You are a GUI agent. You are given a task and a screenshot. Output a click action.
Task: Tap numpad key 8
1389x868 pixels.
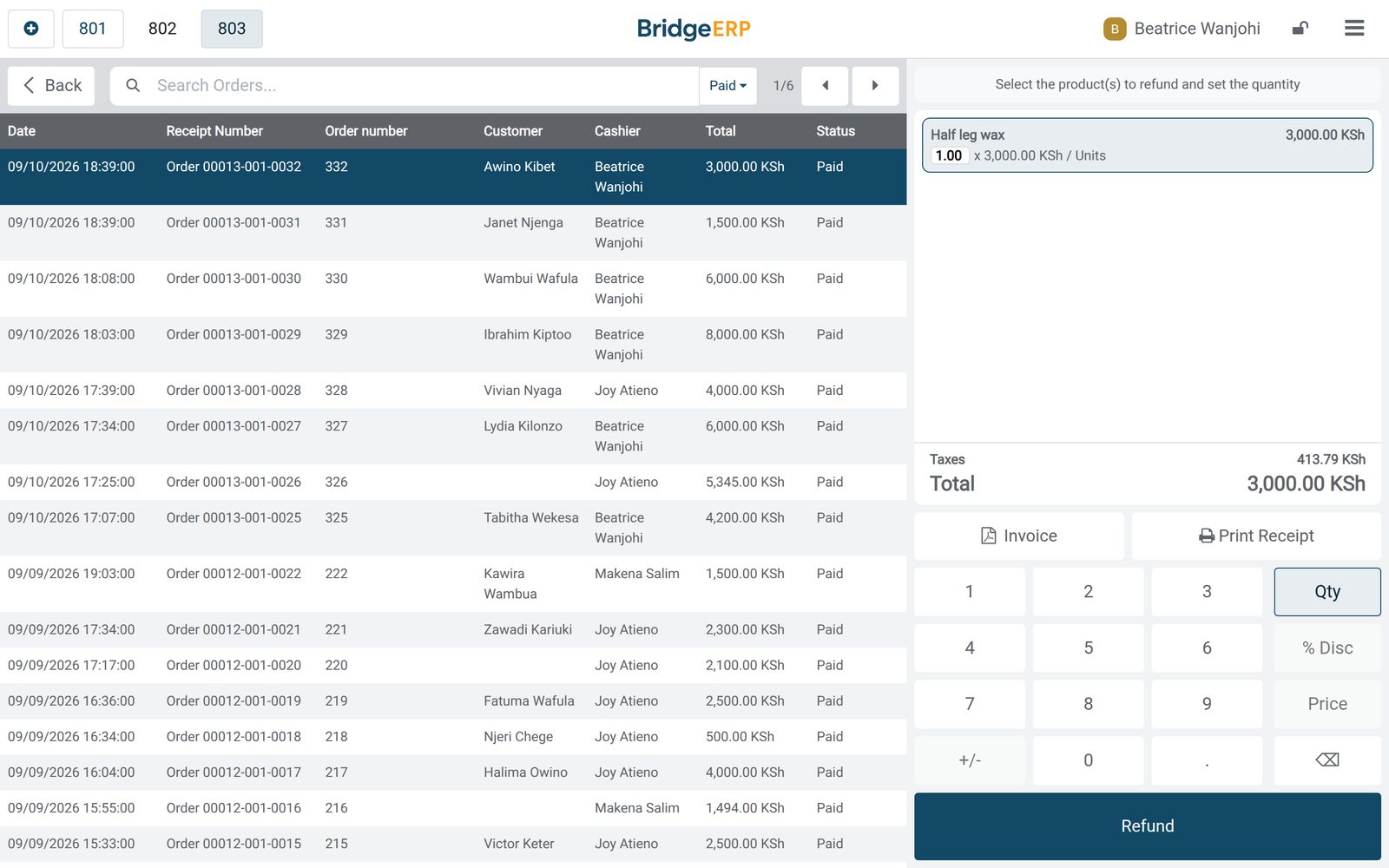(1088, 704)
